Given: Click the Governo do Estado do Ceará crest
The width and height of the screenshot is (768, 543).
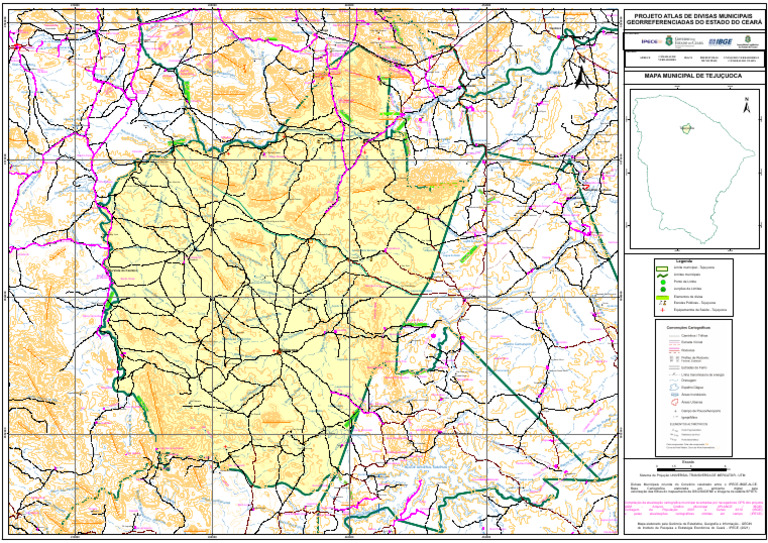Looking at the screenshot, I should (x=669, y=41).
